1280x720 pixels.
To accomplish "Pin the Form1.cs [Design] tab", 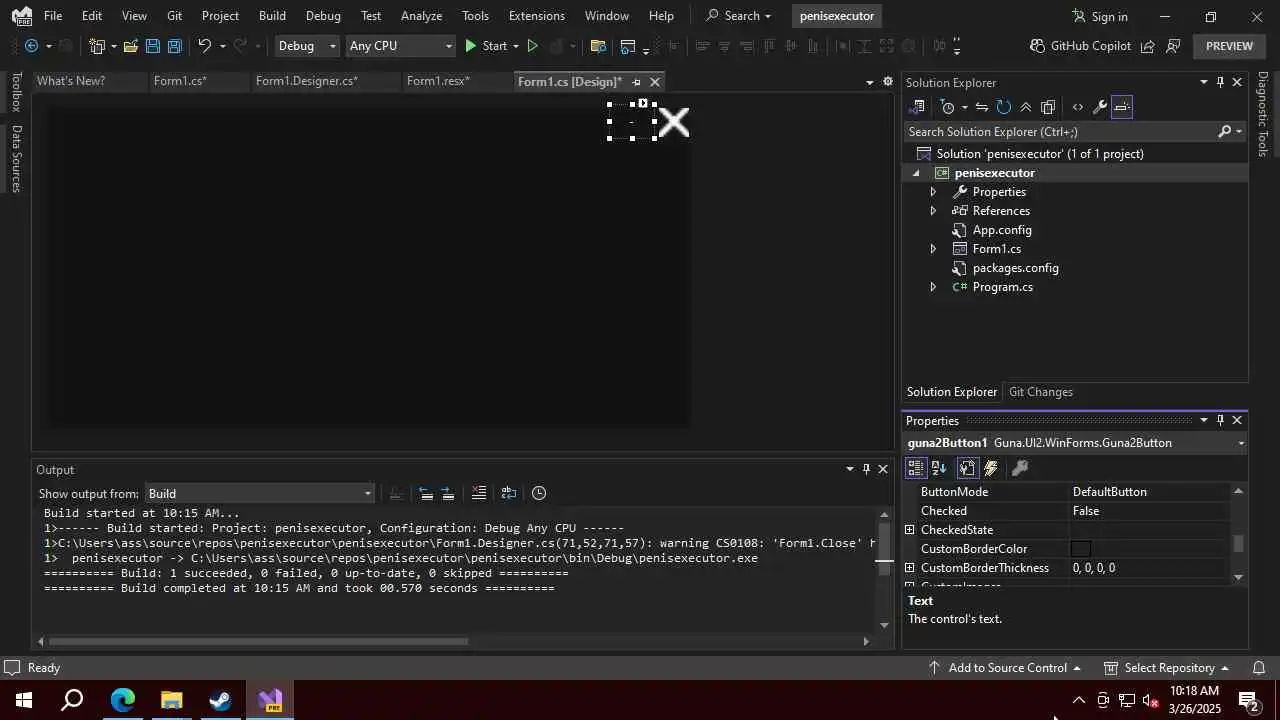I will click(x=636, y=82).
